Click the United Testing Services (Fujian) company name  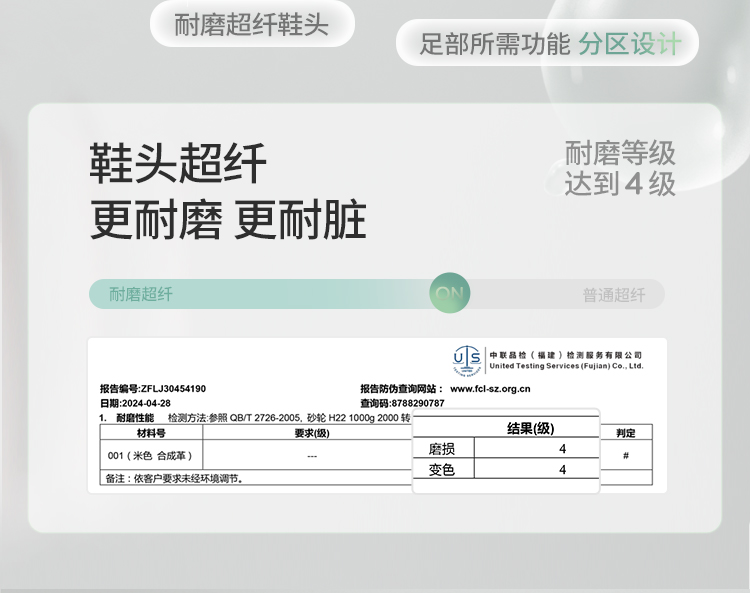pos(566,366)
